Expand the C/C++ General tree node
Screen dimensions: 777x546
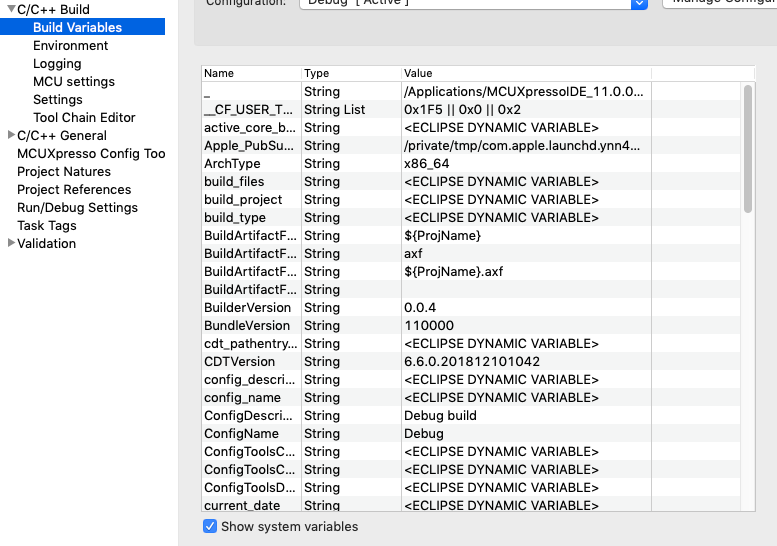pyautogui.click(x=10, y=135)
